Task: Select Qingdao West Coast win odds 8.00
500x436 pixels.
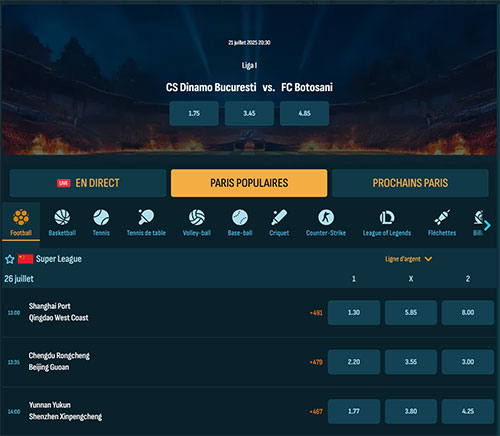Action: click(468, 312)
